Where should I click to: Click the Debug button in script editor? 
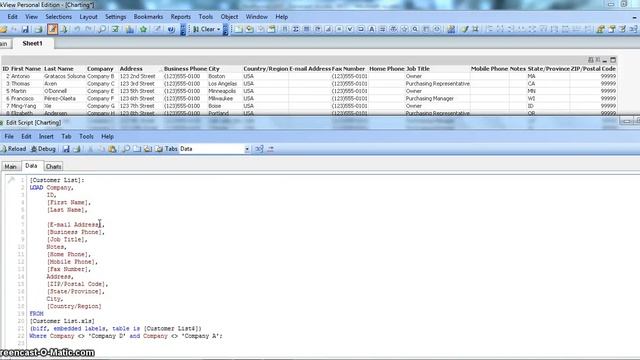click(43, 149)
